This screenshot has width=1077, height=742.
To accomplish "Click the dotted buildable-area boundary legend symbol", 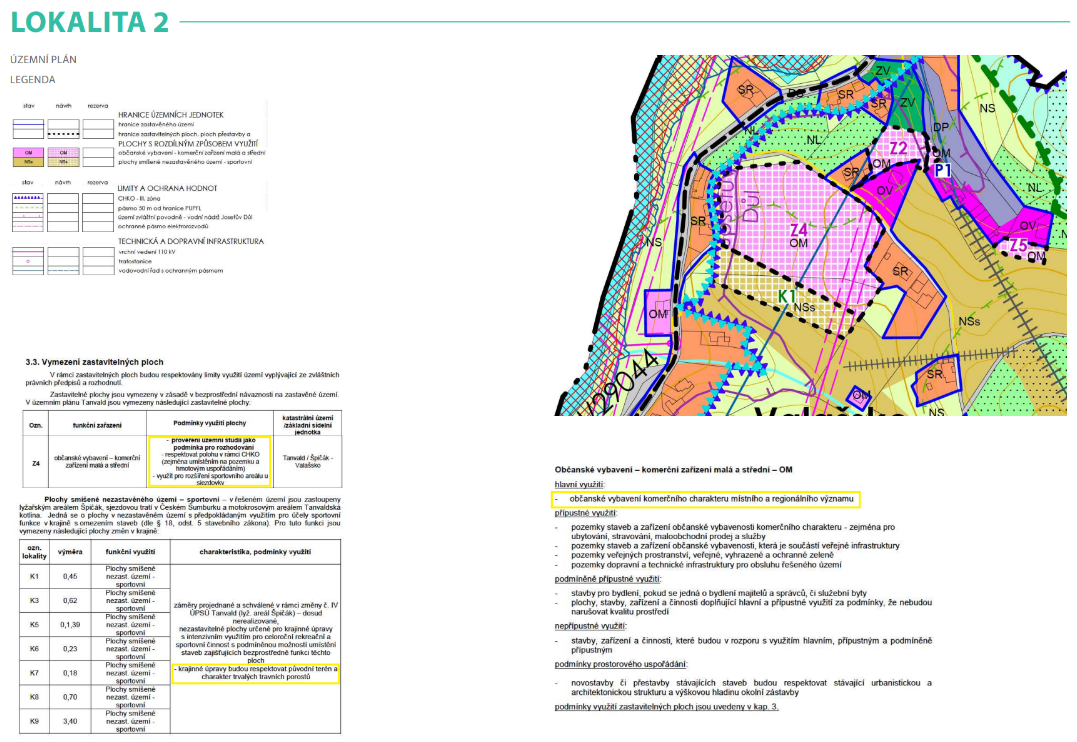I will point(62,133).
